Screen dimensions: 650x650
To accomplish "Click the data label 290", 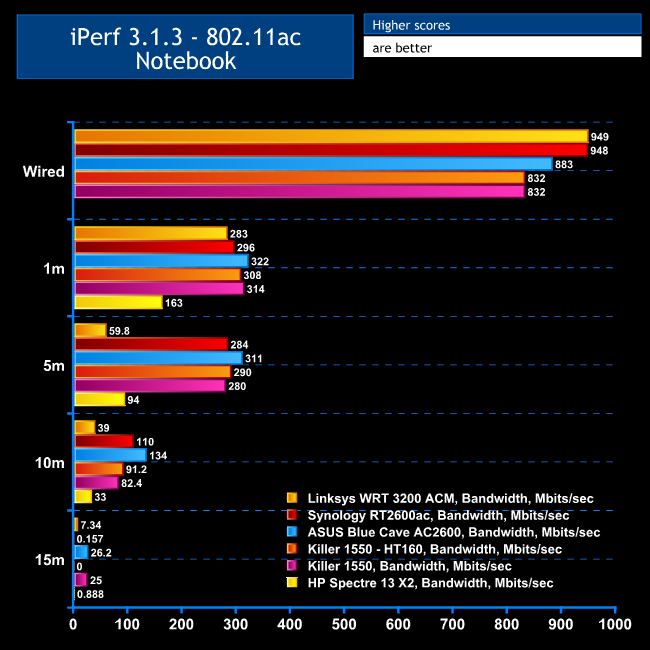I will 242,372.
